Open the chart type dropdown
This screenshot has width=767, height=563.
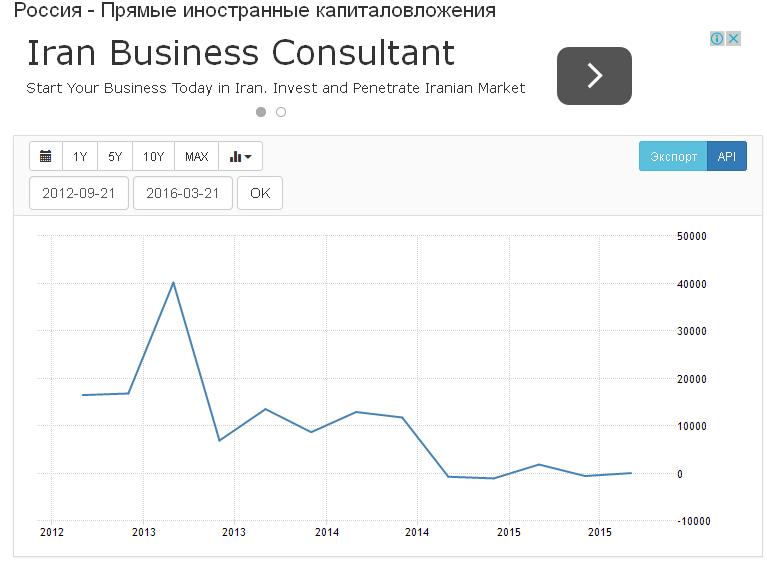point(240,157)
